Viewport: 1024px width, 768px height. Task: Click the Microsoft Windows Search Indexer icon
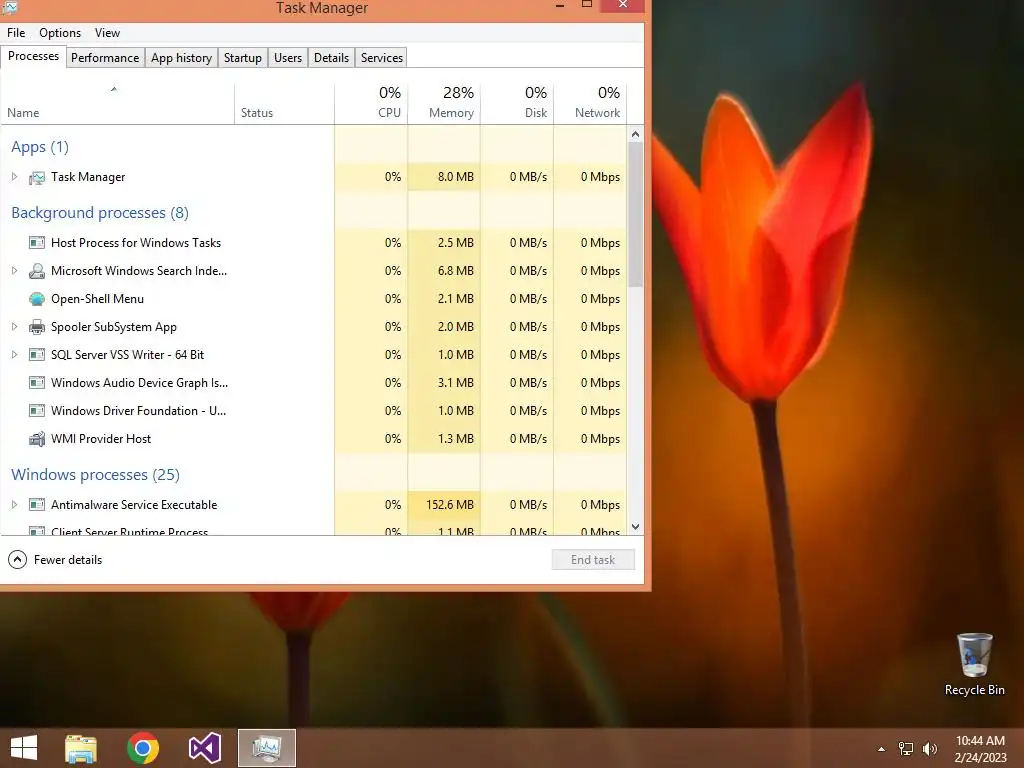pyautogui.click(x=37, y=271)
